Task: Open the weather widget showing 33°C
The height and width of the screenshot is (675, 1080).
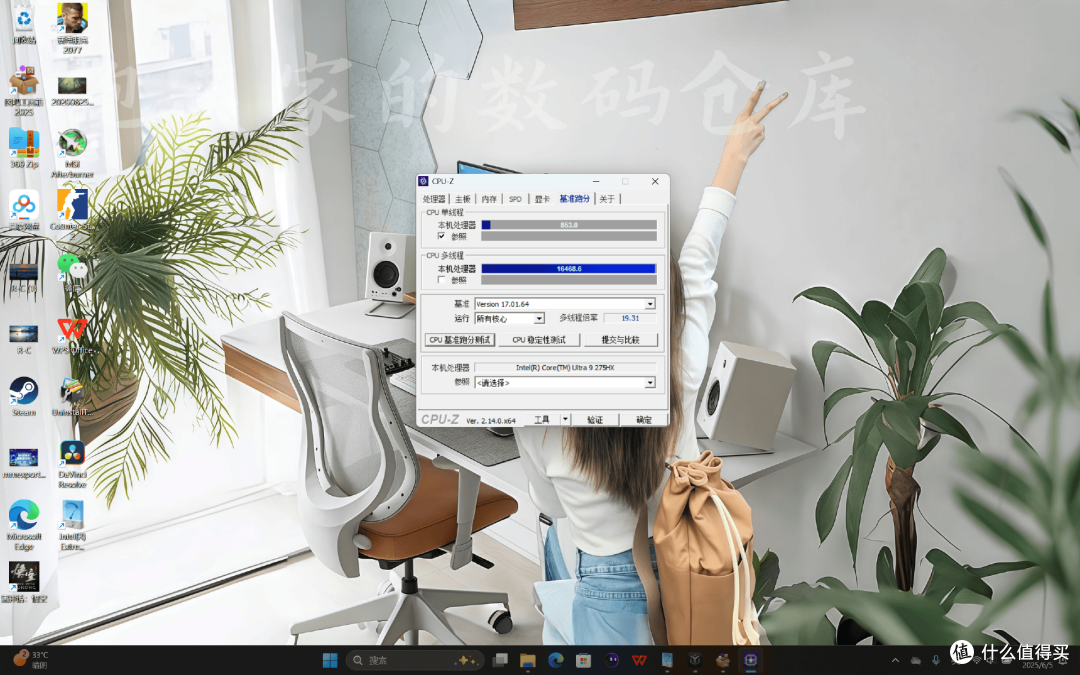Action: point(30,660)
